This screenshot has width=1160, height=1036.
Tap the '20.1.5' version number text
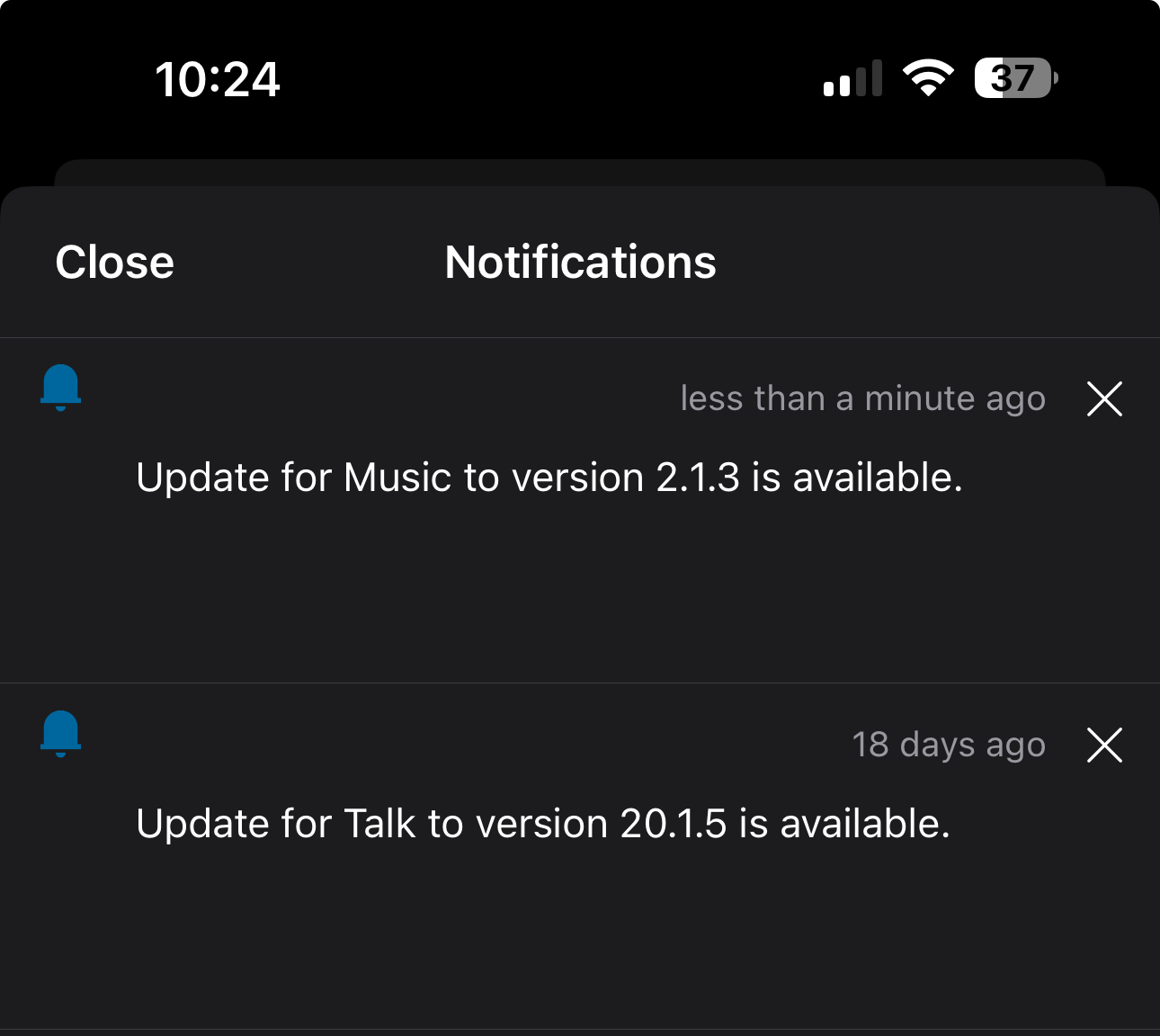(673, 824)
